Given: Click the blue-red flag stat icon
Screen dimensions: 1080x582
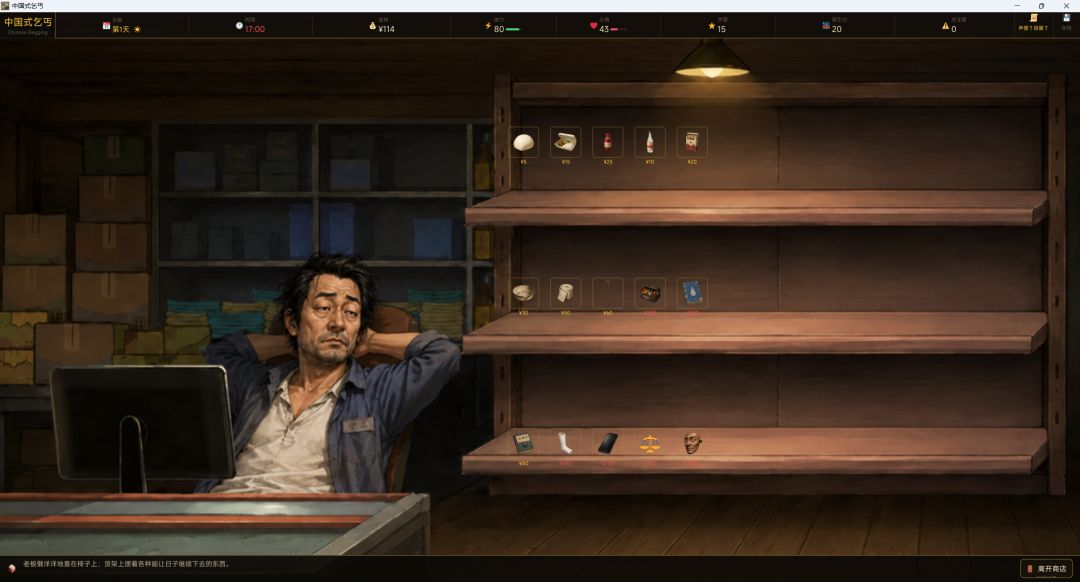Looking at the screenshot, I should (x=826, y=26).
